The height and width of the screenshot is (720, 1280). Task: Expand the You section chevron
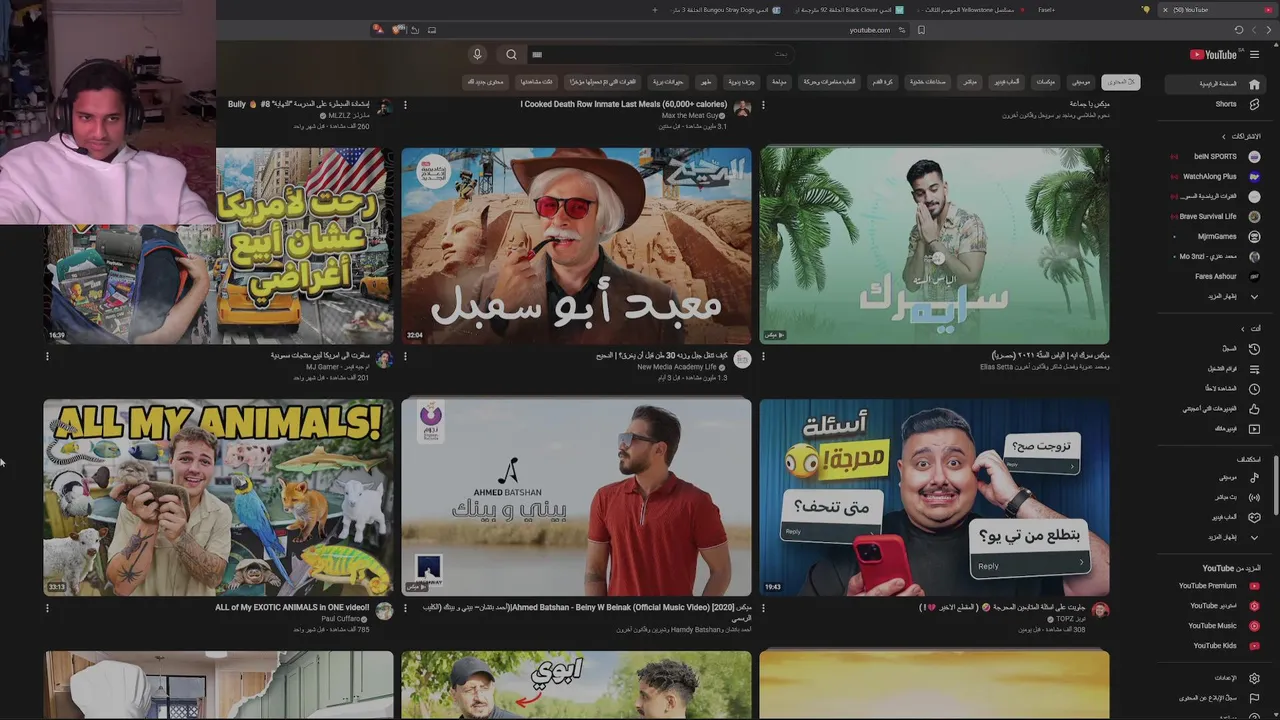coord(1243,329)
